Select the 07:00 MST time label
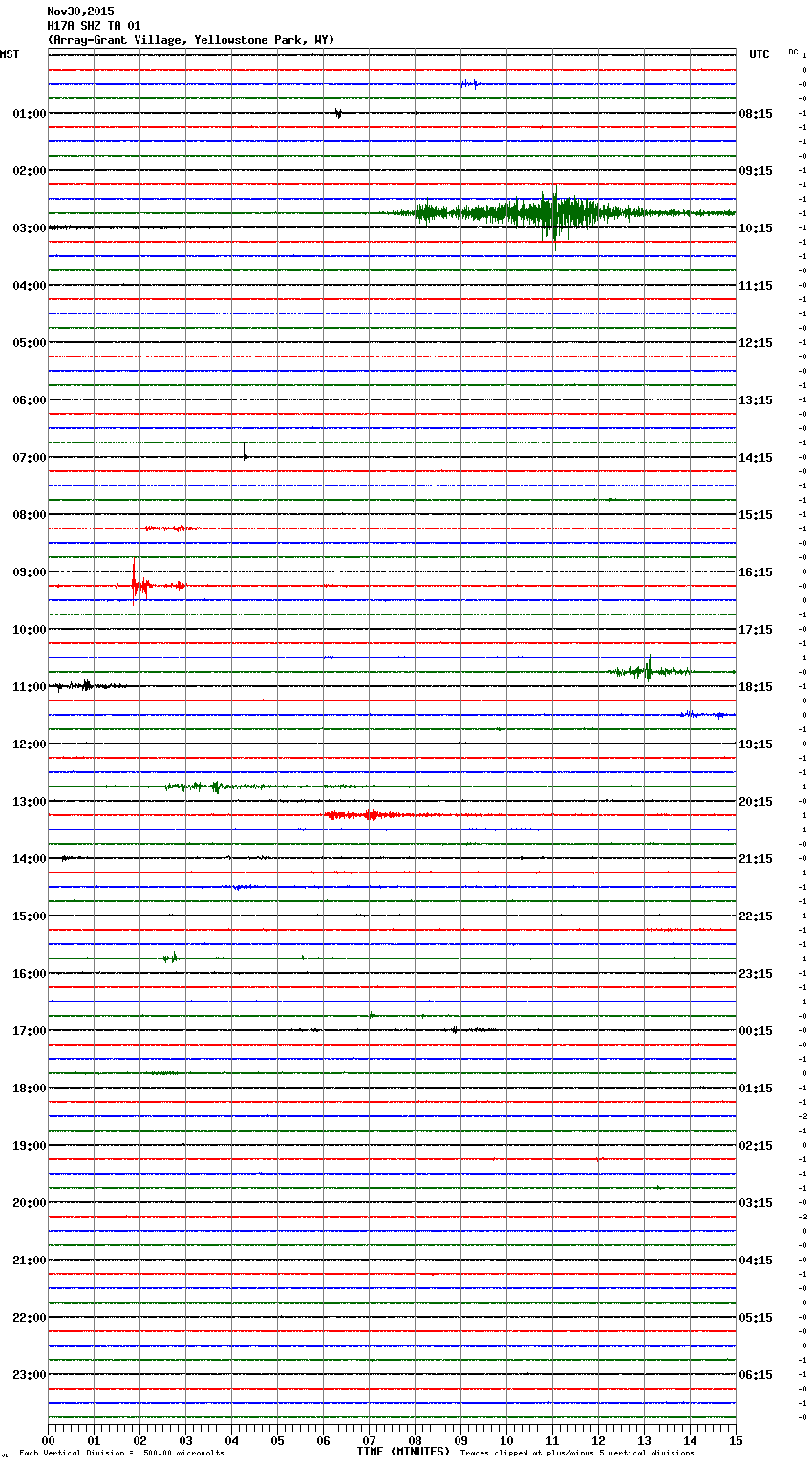 pos(30,458)
